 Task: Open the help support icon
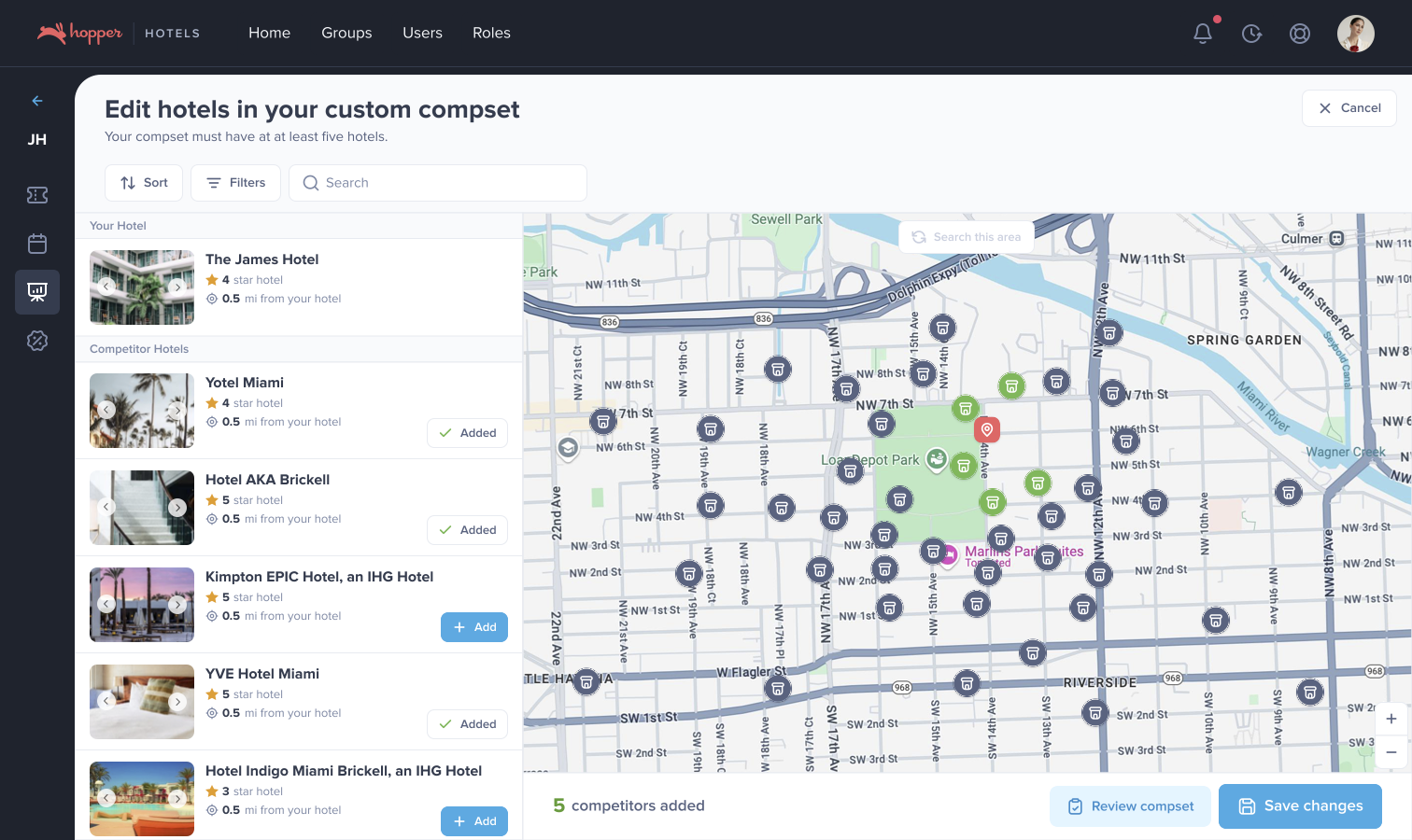coord(1299,34)
